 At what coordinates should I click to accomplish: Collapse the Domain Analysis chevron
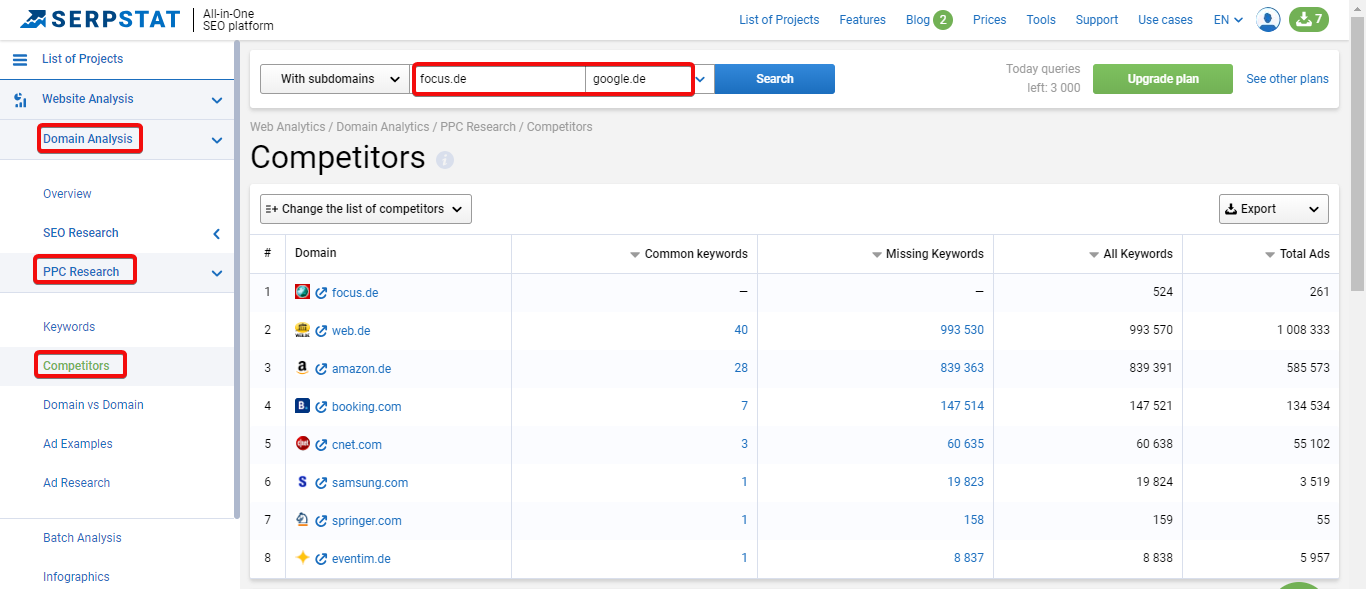click(217, 140)
